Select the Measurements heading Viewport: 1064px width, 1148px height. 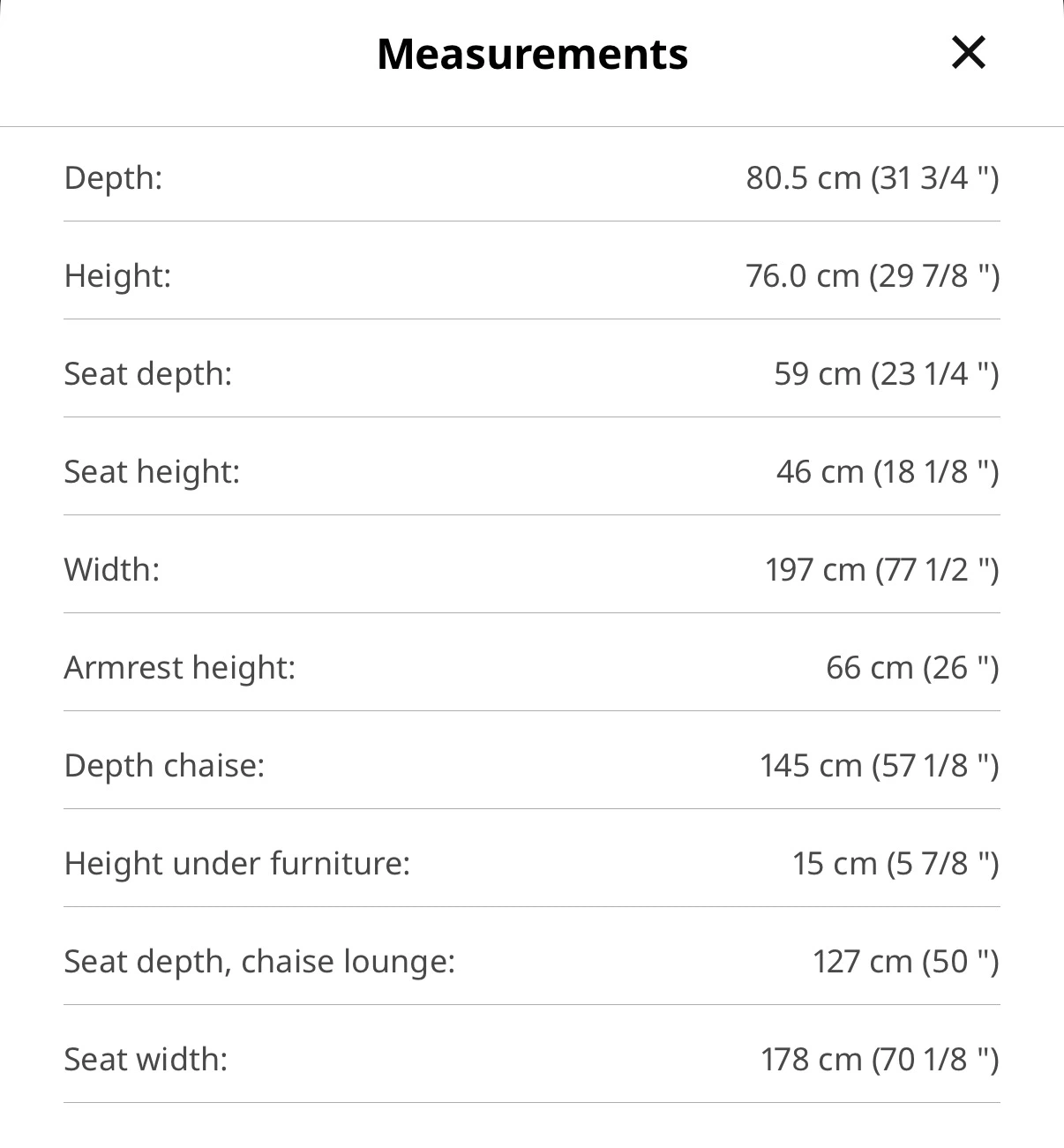[x=532, y=54]
